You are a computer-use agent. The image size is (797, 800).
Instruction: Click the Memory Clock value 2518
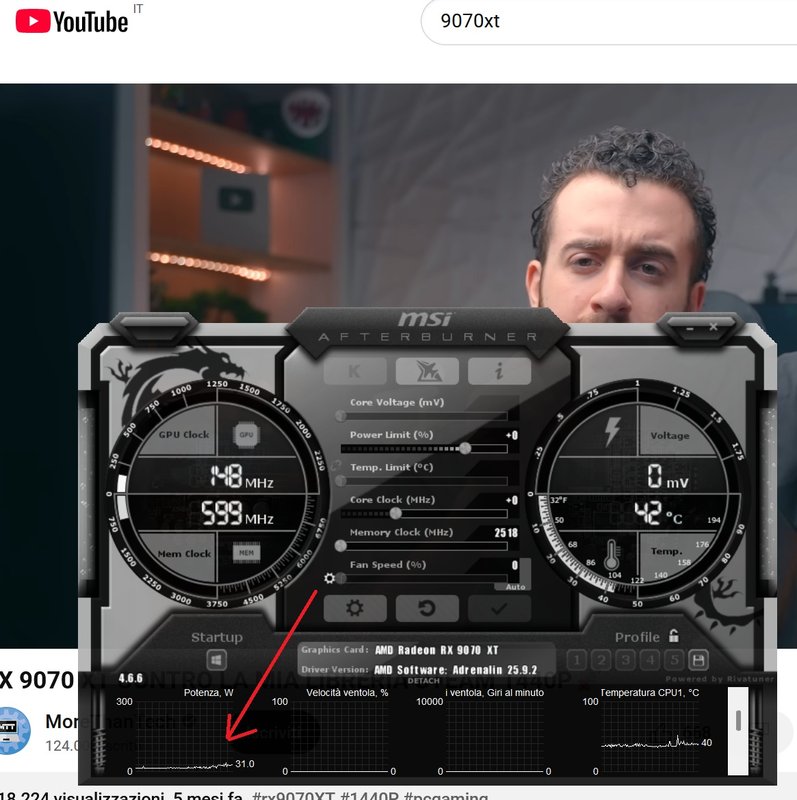(x=506, y=533)
